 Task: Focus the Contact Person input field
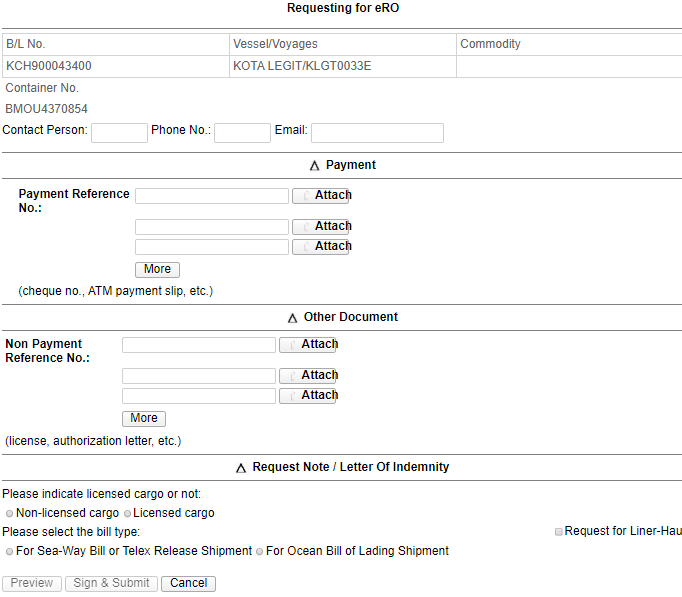coord(119,133)
